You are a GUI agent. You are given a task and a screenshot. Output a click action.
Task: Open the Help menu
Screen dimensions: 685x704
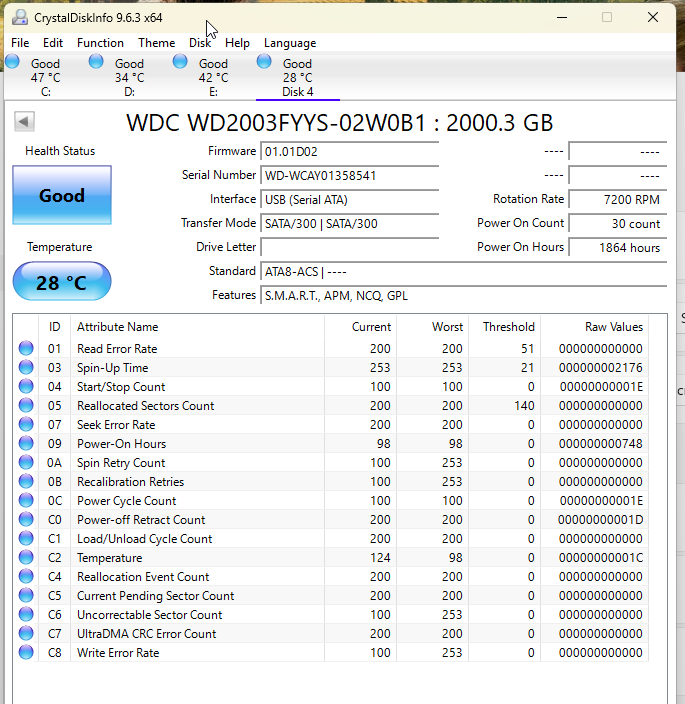tap(237, 43)
